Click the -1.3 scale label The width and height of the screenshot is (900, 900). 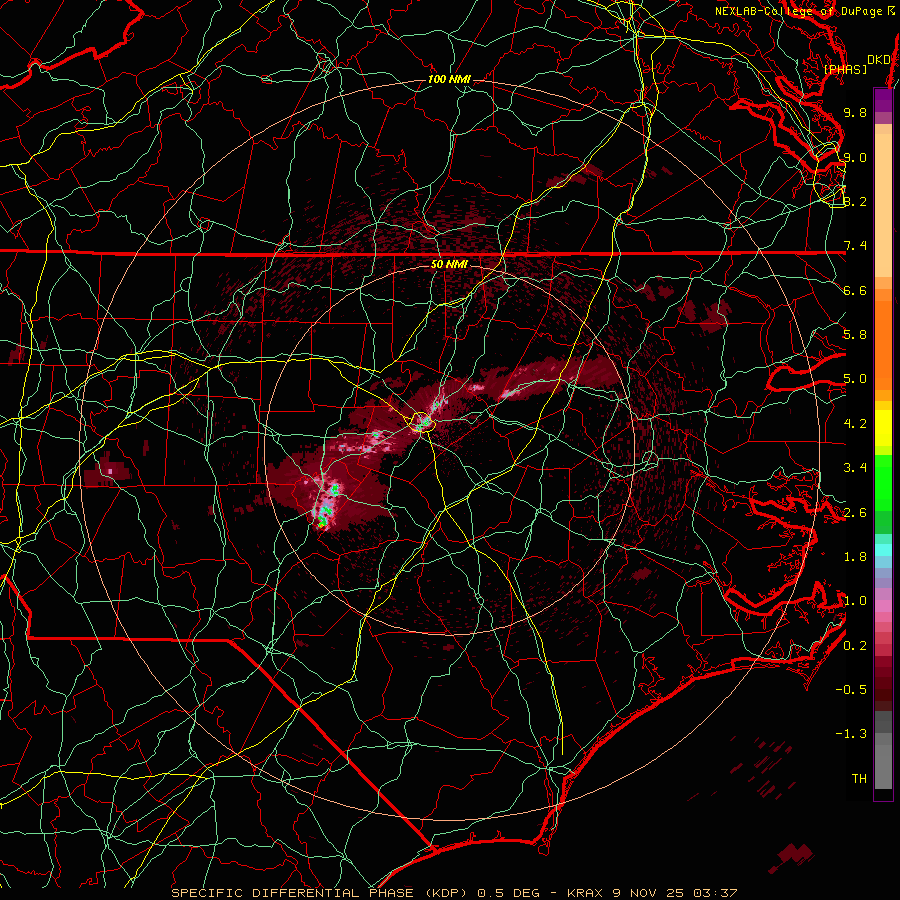(851, 734)
